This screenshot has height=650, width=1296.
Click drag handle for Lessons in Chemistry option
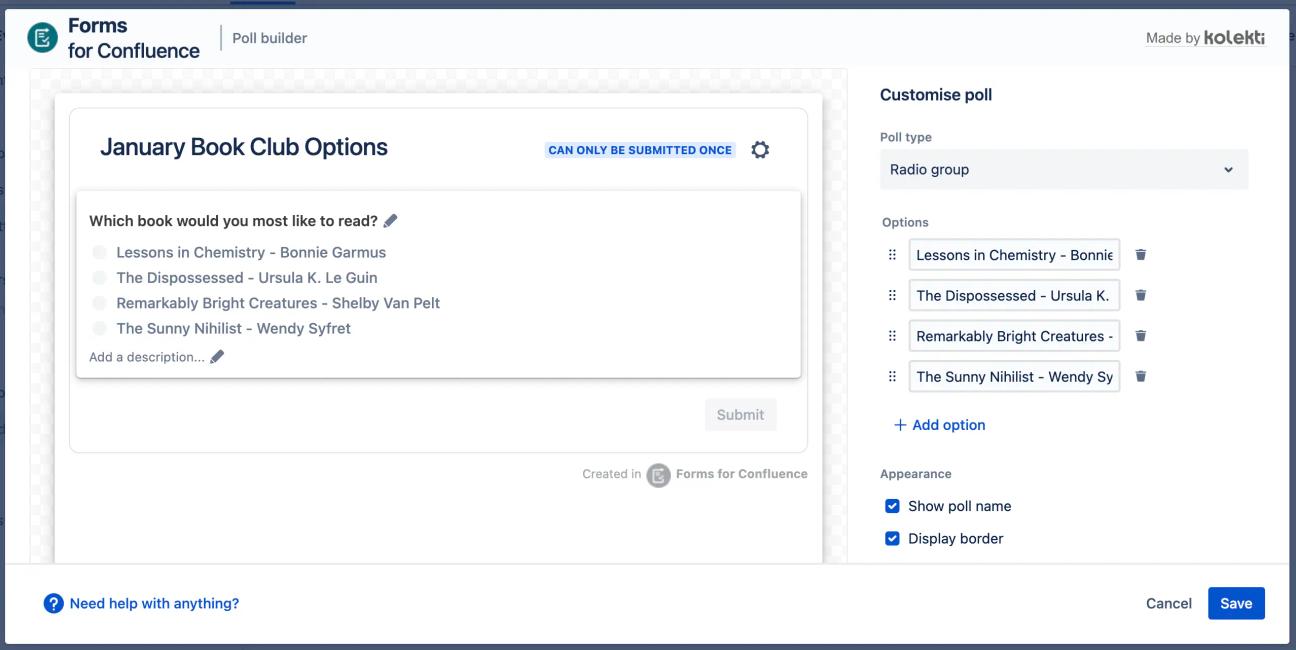point(892,255)
